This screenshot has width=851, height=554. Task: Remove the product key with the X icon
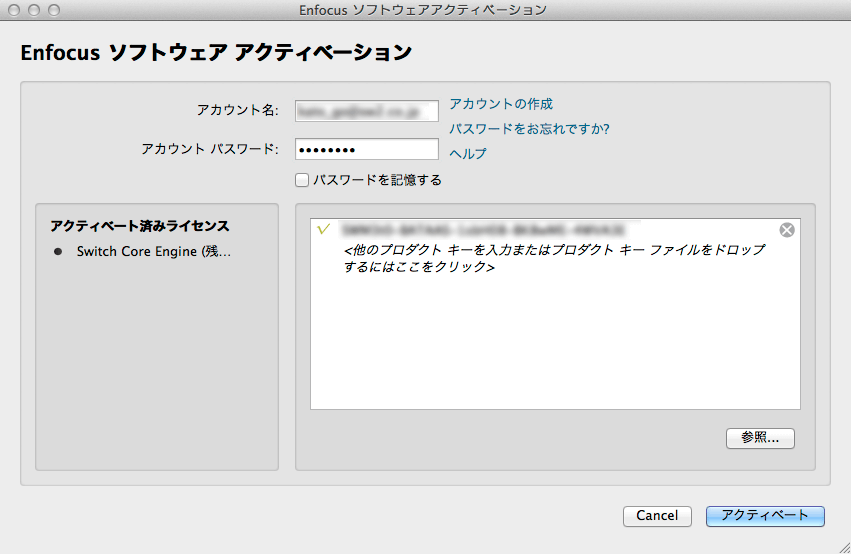click(786, 230)
